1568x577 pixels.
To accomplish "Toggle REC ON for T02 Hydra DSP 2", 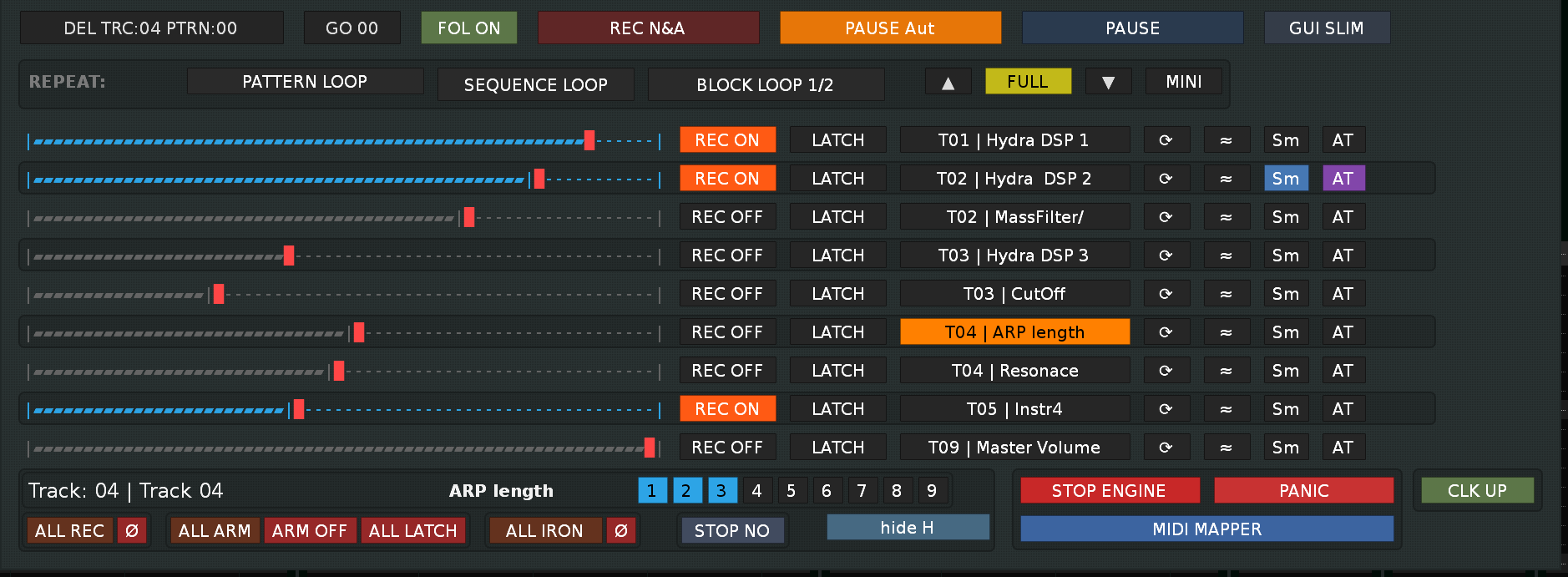I will 728,179.
